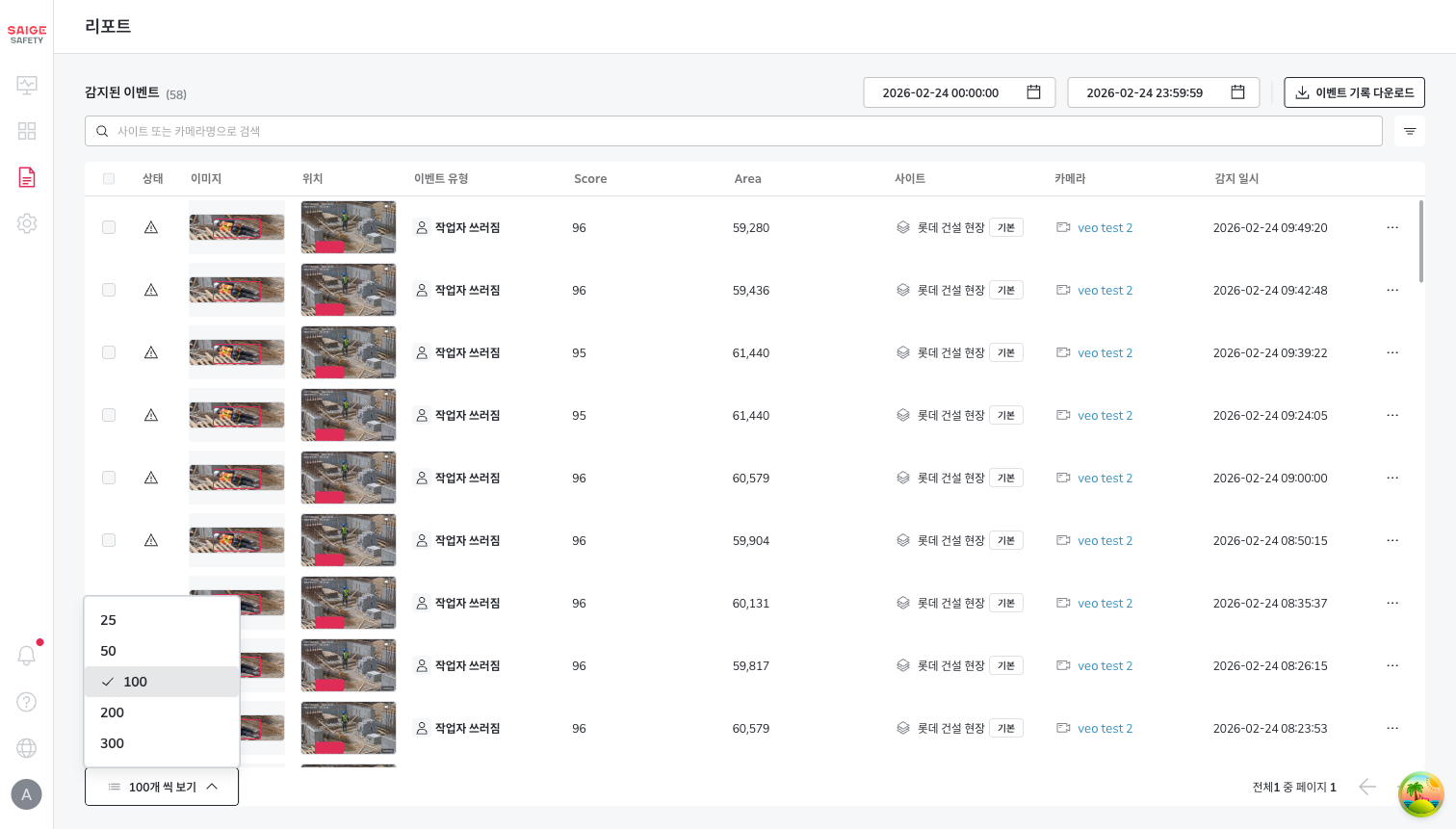Select 200 per page option
This screenshot has height=829, width=1456.
[162, 712]
